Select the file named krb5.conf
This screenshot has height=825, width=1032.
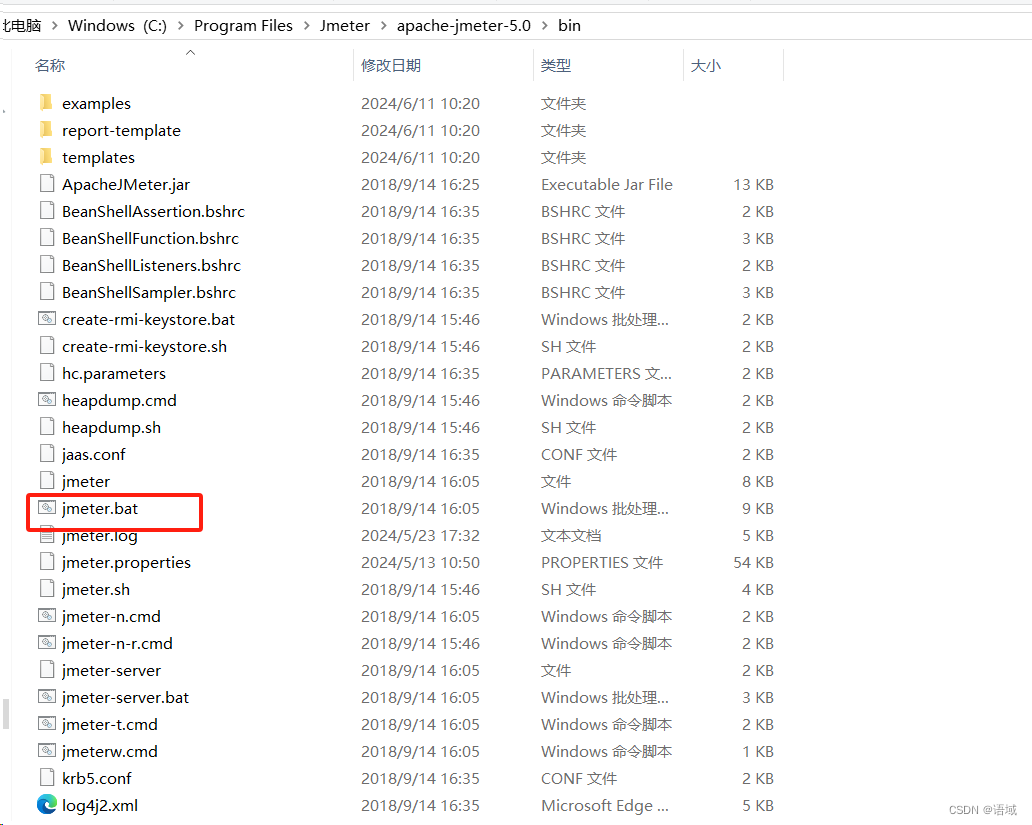click(x=97, y=778)
